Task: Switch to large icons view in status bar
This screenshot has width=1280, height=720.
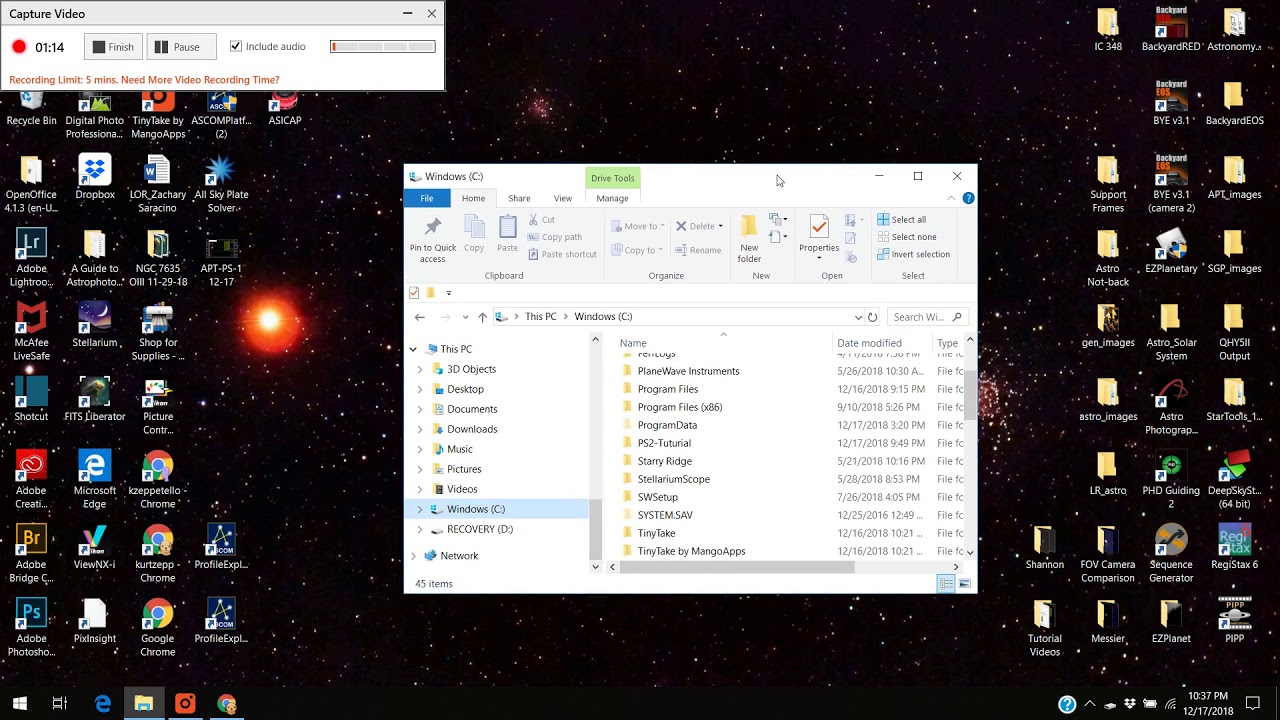Action: pyautogui.click(x=964, y=584)
